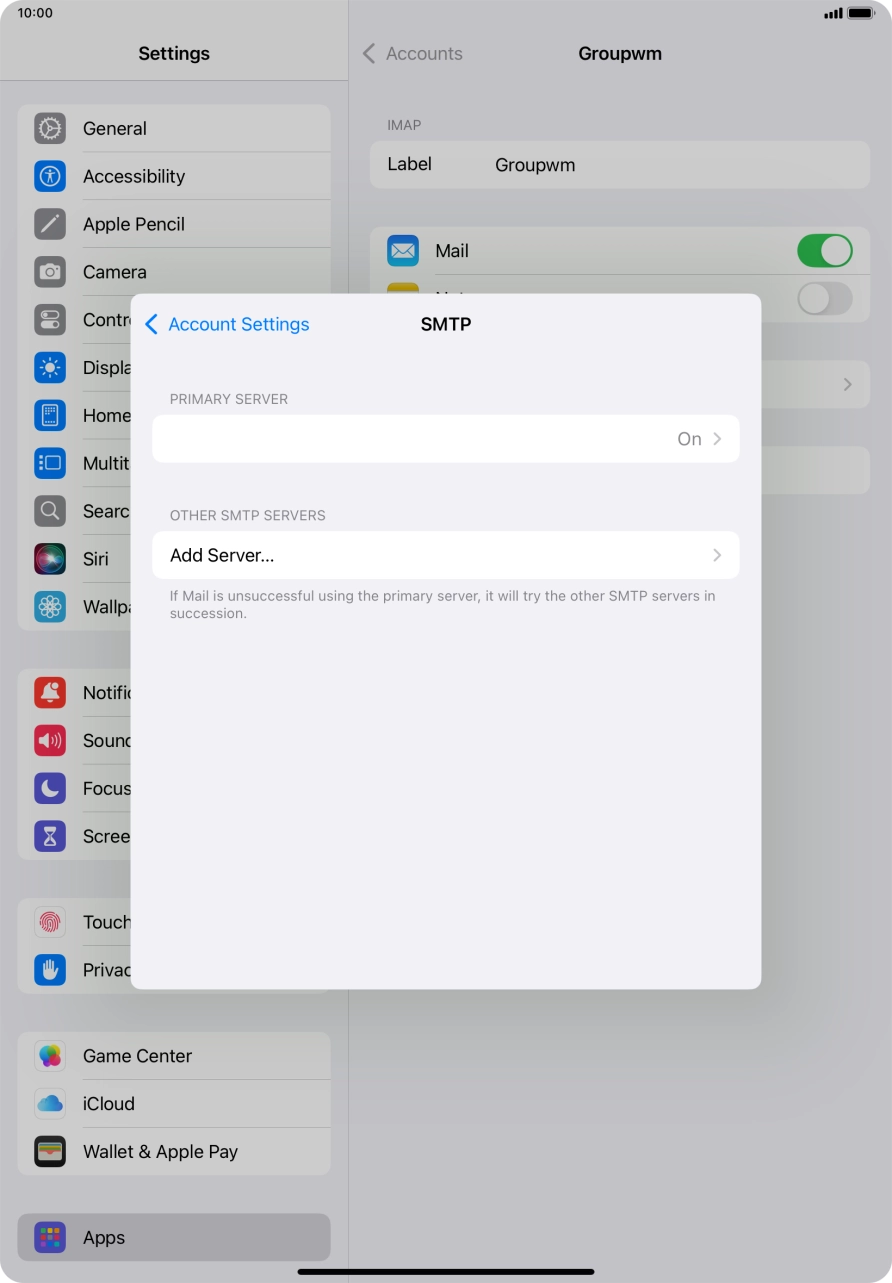
Task: Select the iCloud sidebar icon
Action: (x=49, y=1103)
